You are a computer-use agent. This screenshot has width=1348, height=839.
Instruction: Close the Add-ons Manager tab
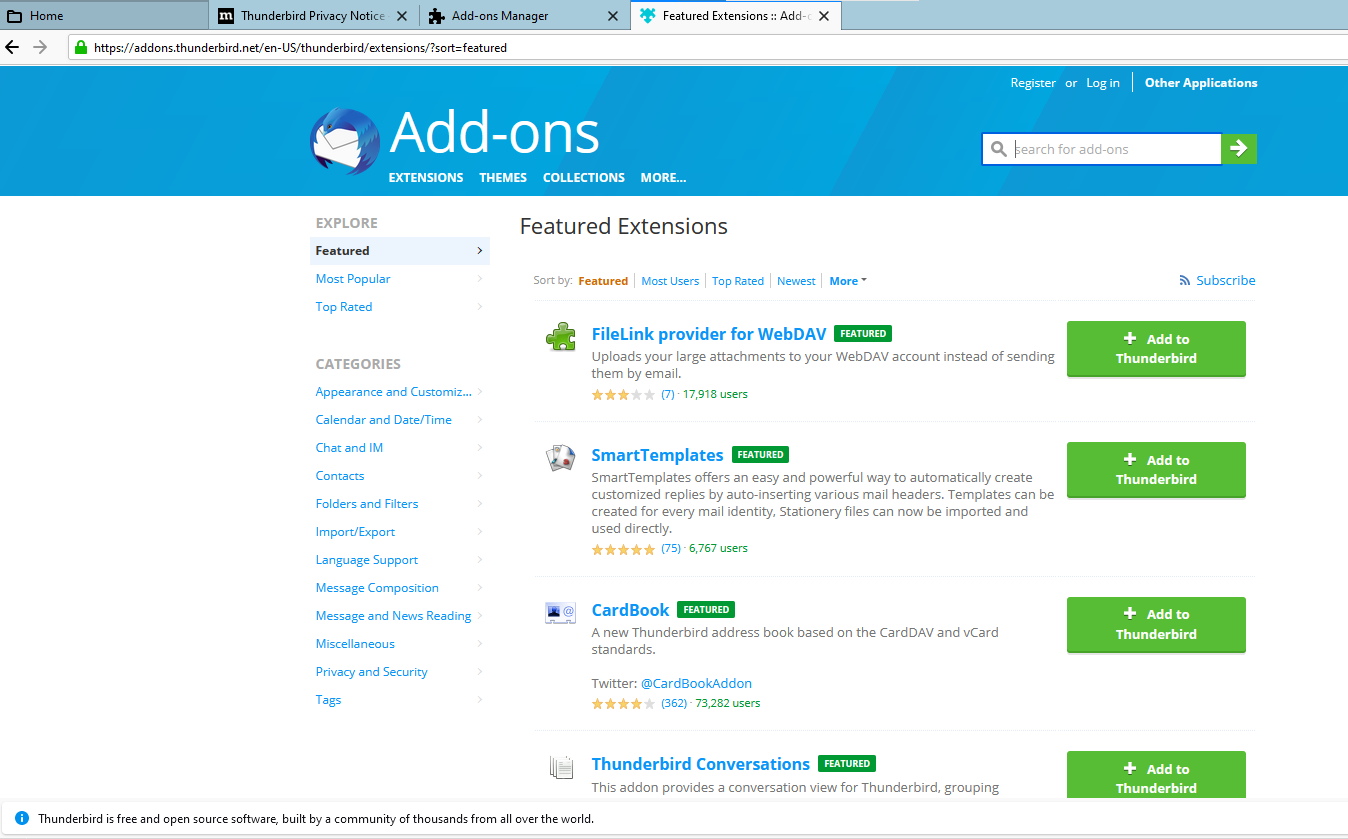point(613,16)
